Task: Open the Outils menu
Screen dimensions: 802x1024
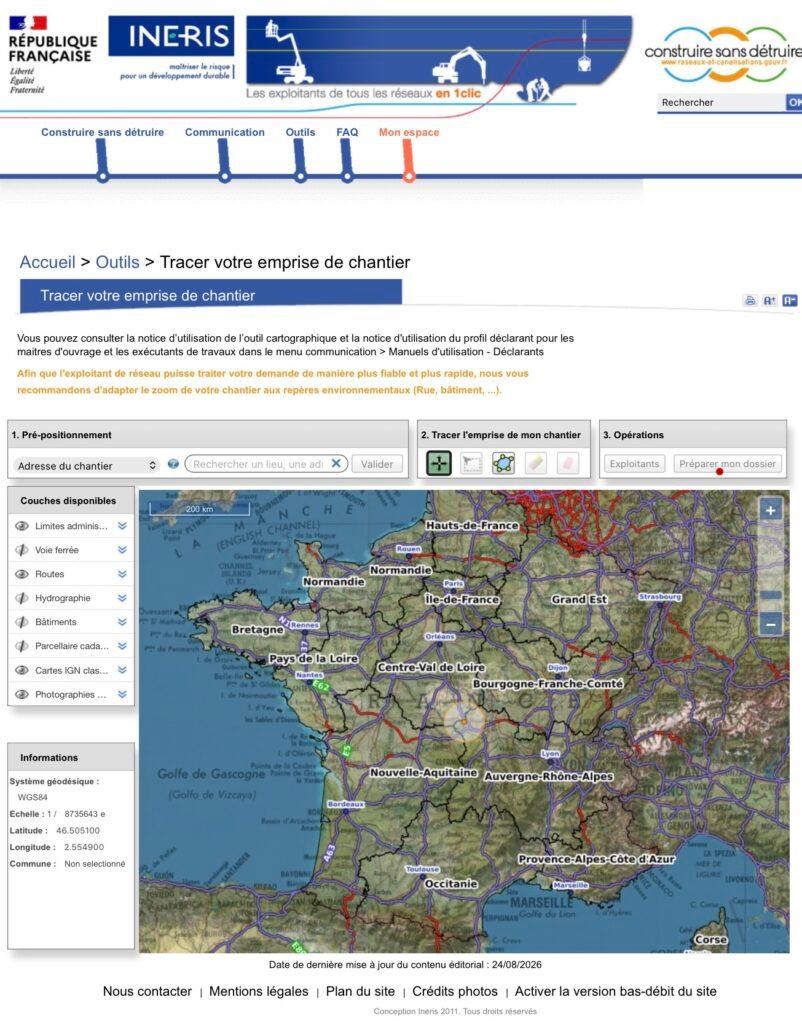Action: click(300, 132)
